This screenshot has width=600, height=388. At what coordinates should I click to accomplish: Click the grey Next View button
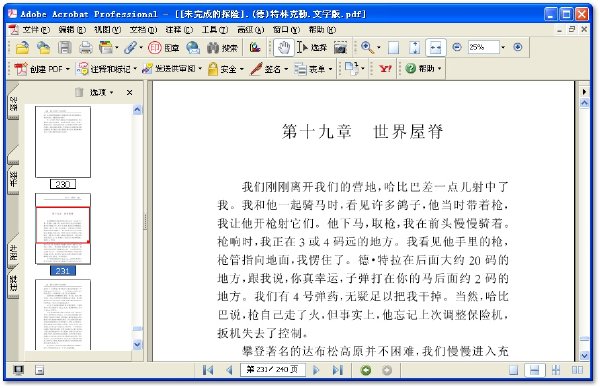[387, 370]
